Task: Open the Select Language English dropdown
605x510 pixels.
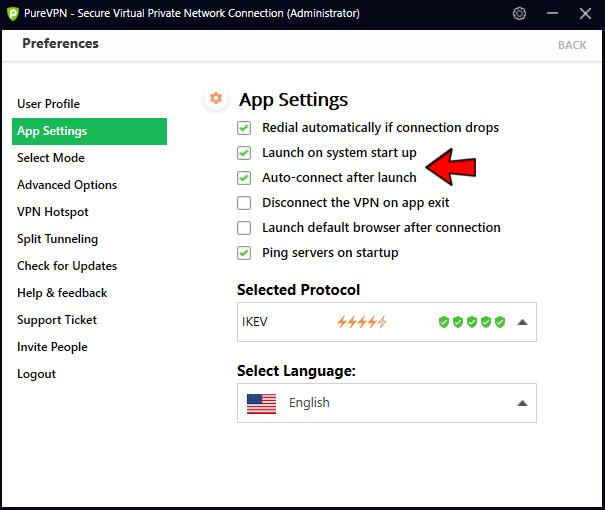Action: coord(387,403)
